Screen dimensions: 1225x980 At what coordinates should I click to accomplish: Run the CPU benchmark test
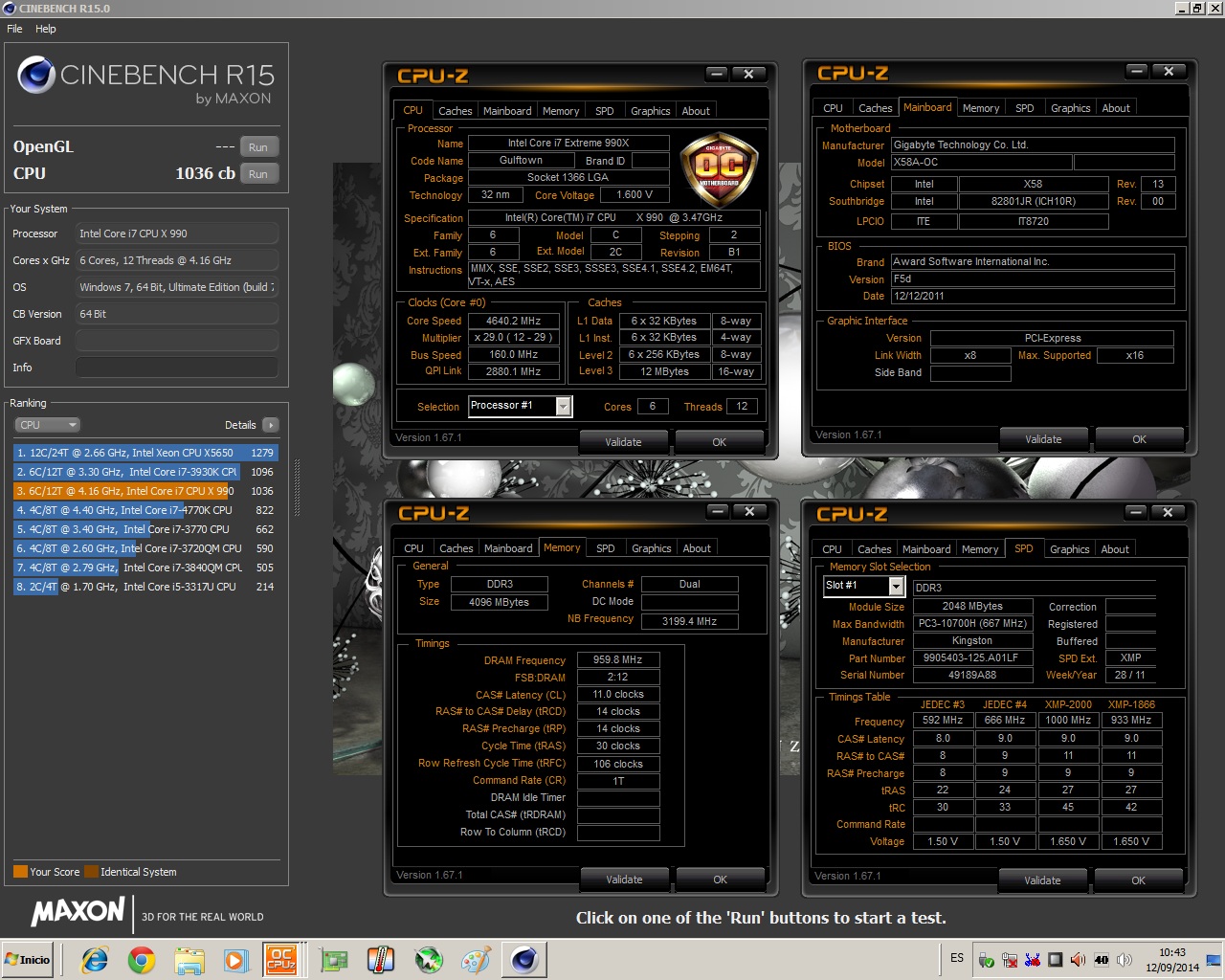[x=258, y=174]
